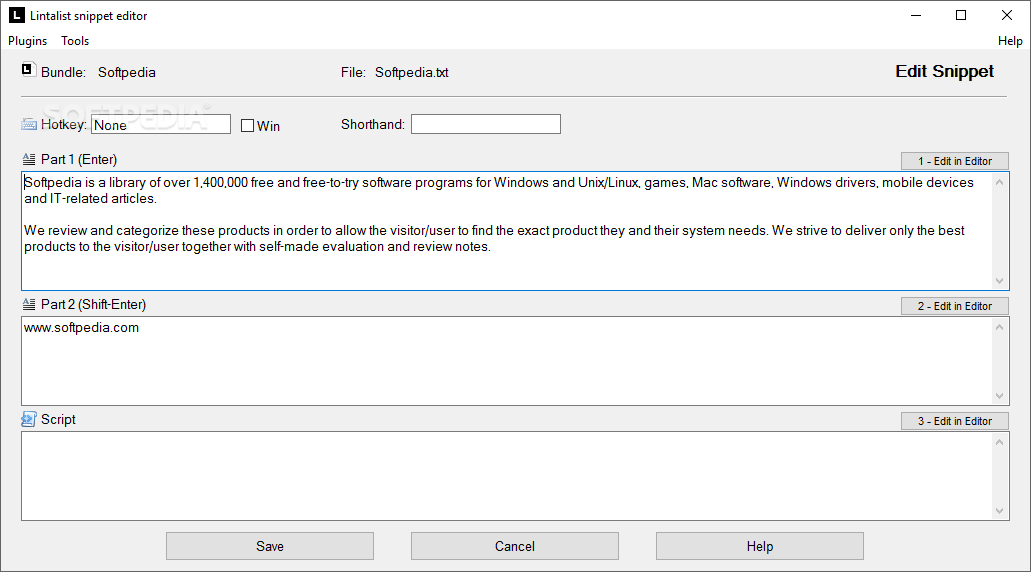The image size is (1031, 572).
Task: Click the Shorthand: label
Action: pos(373,124)
